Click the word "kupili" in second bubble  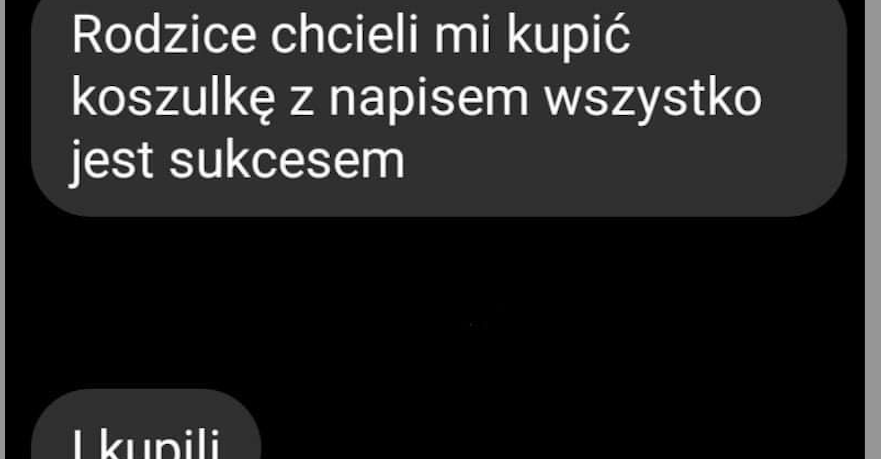coord(160,444)
